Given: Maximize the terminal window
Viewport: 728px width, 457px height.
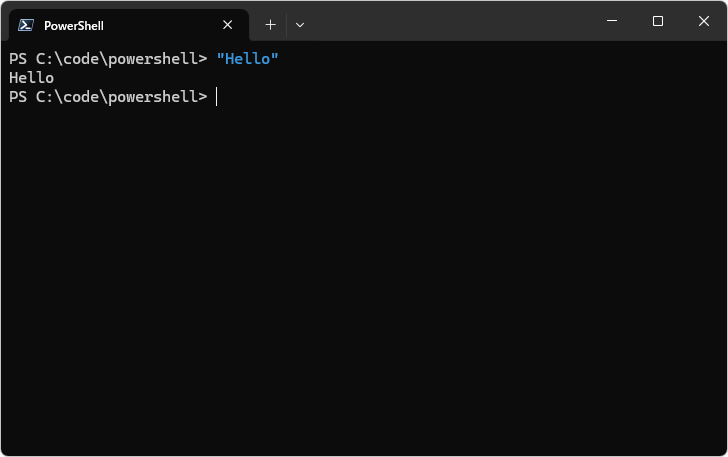Looking at the screenshot, I should pyautogui.click(x=657, y=21).
